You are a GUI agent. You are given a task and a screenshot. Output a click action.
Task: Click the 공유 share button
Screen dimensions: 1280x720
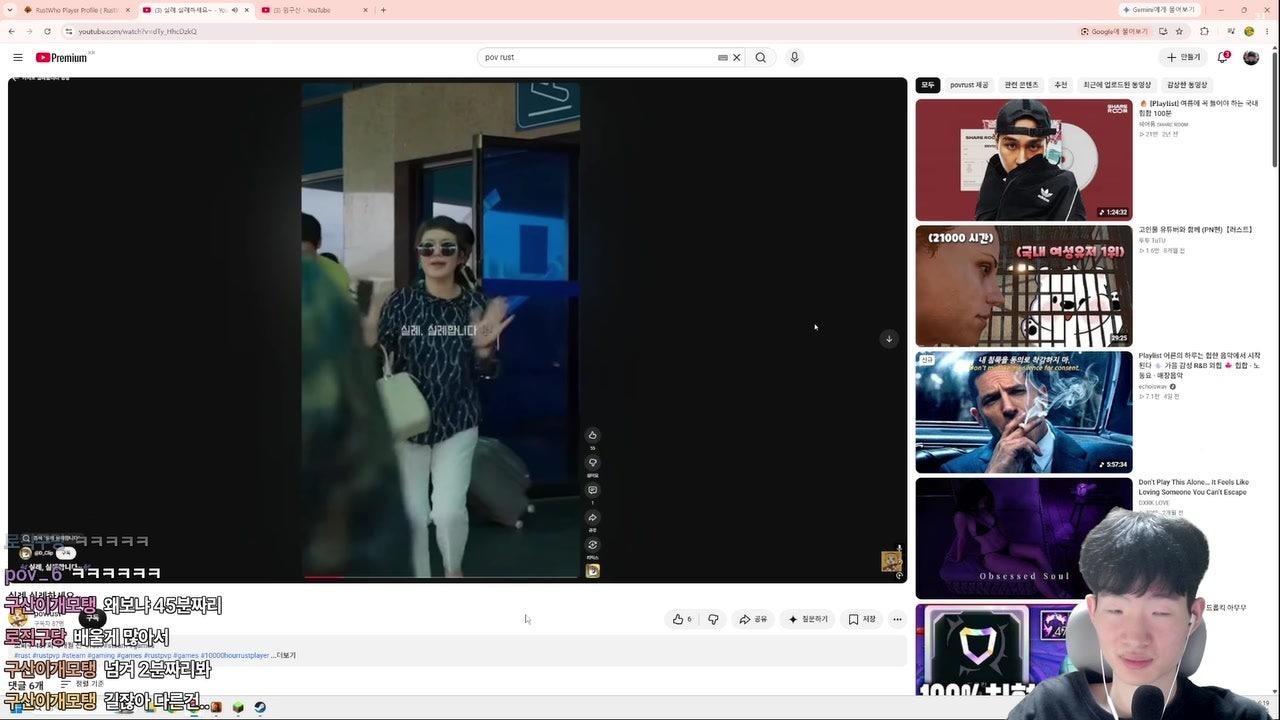click(753, 619)
